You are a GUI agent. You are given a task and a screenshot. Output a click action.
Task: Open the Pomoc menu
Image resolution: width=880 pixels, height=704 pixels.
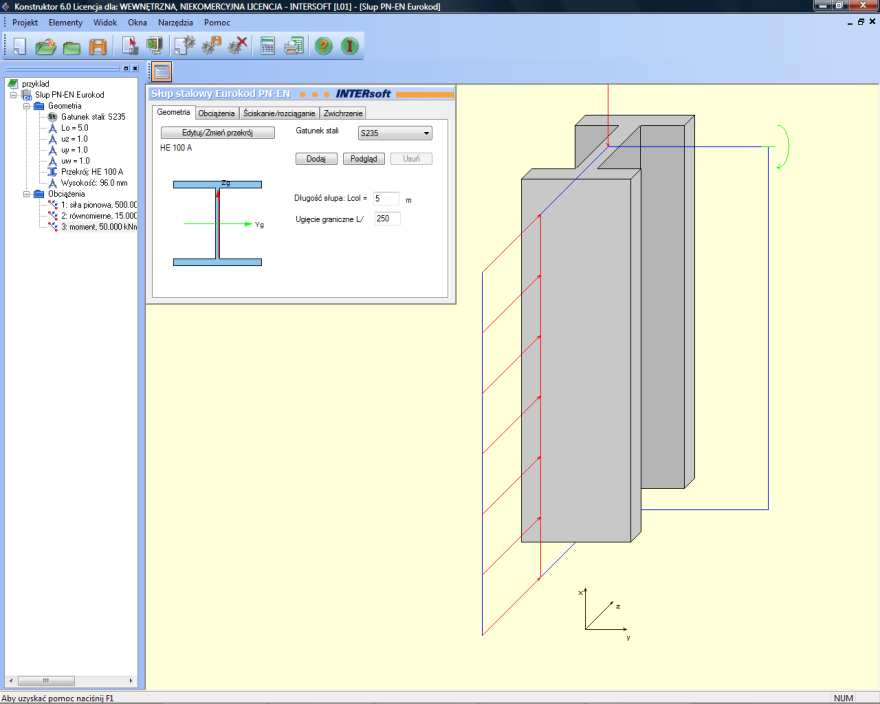pos(217,23)
